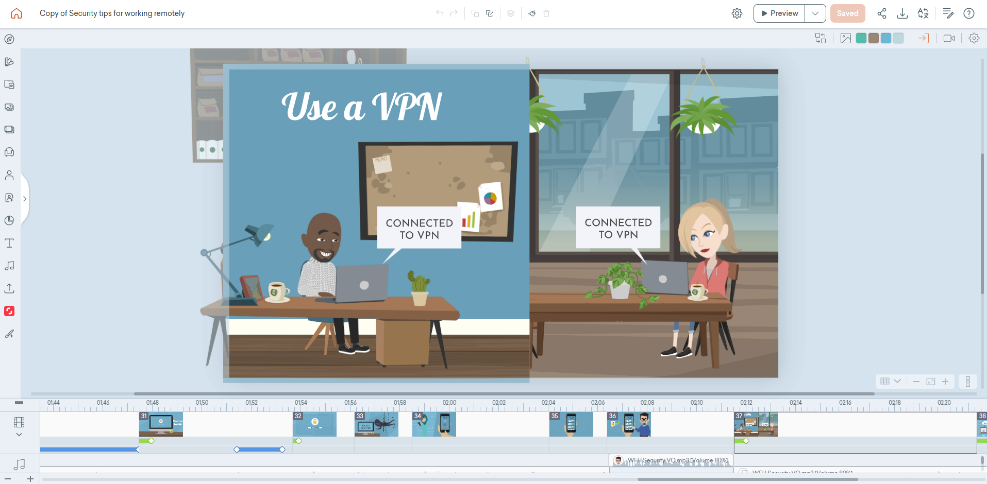Image resolution: width=987 pixels, height=484 pixels.
Task: Select the teal green color swatch
Action: pos(861,38)
